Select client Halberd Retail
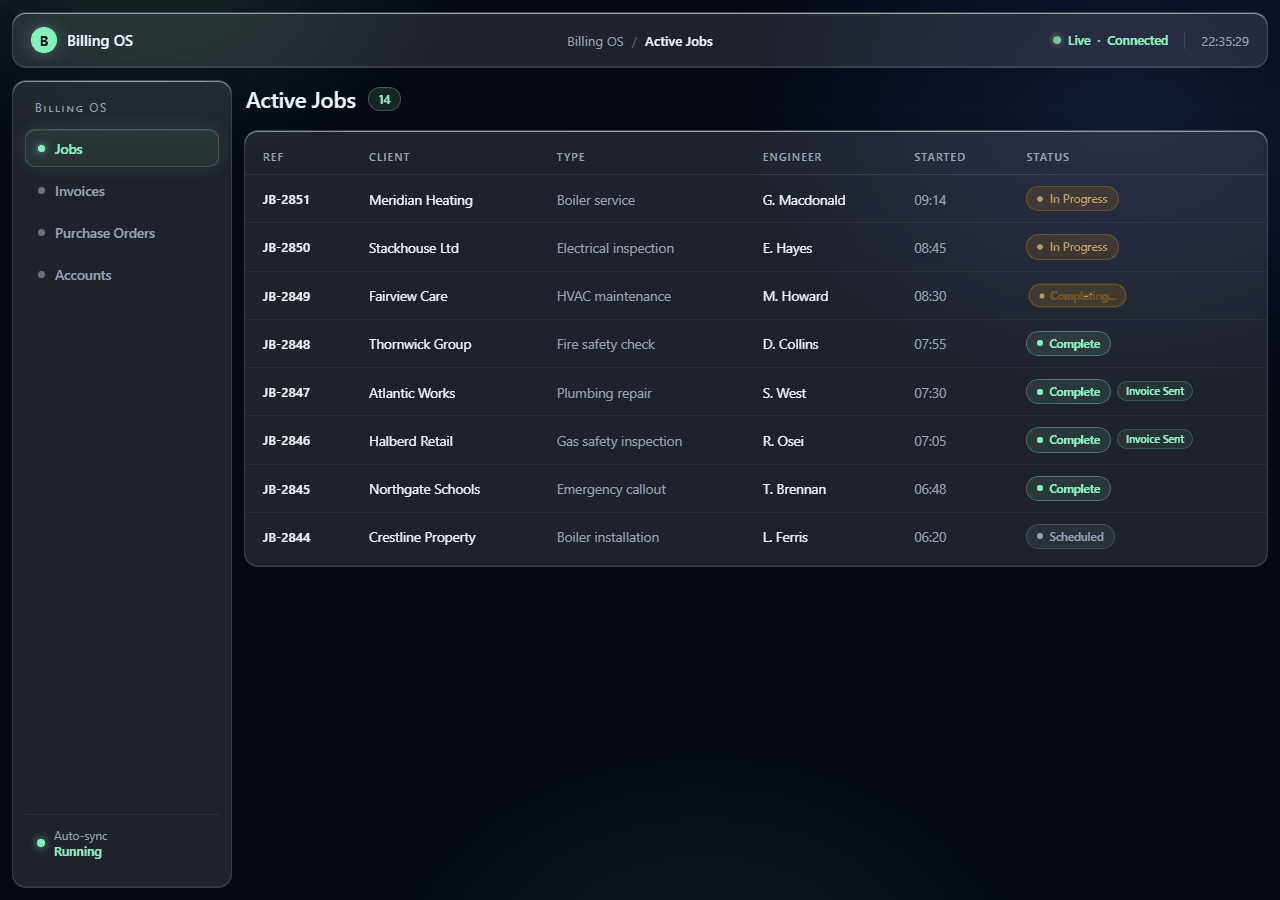The width and height of the screenshot is (1280, 900). (x=411, y=441)
